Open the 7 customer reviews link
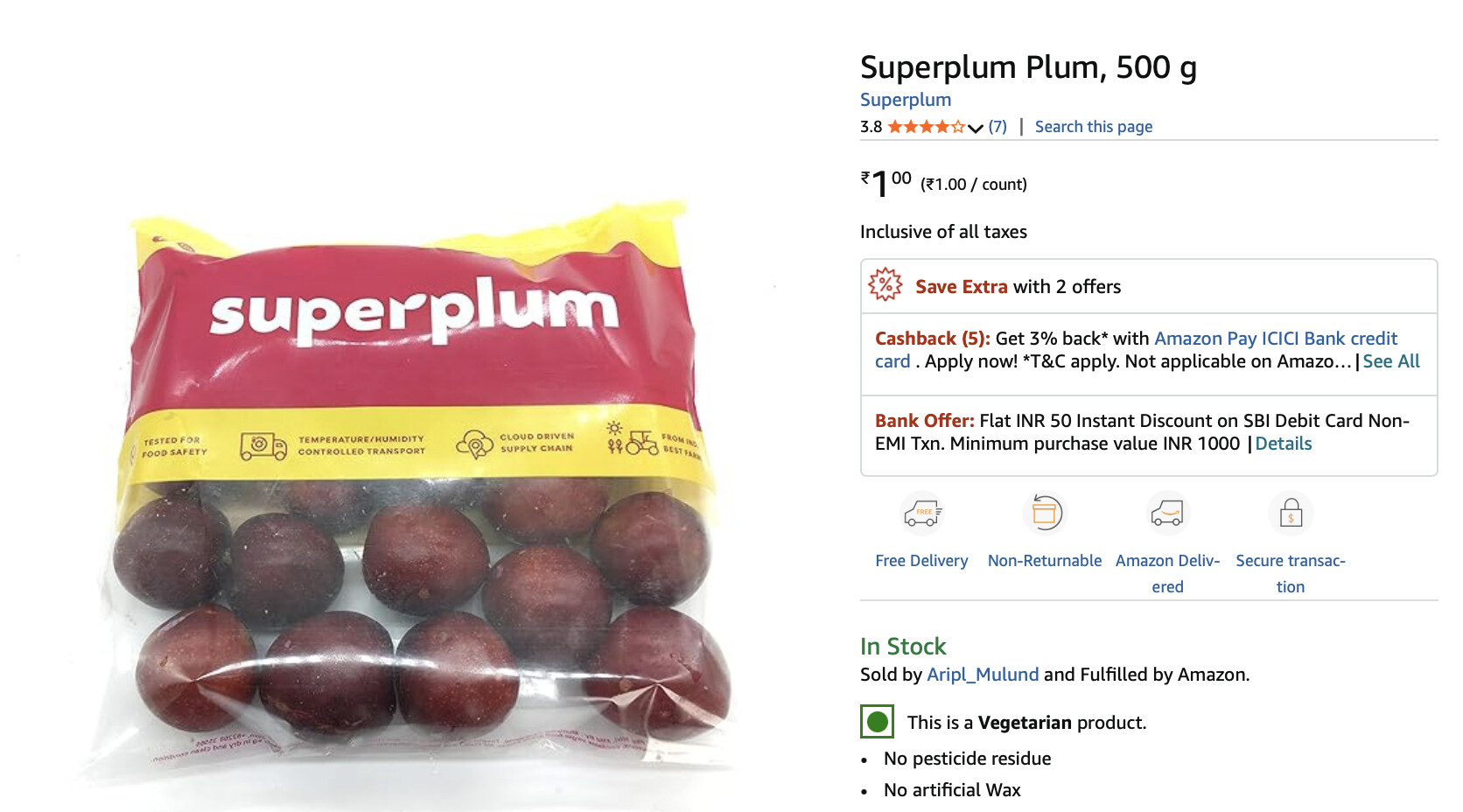Screen dimensions: 1463x812 [997, 127]
